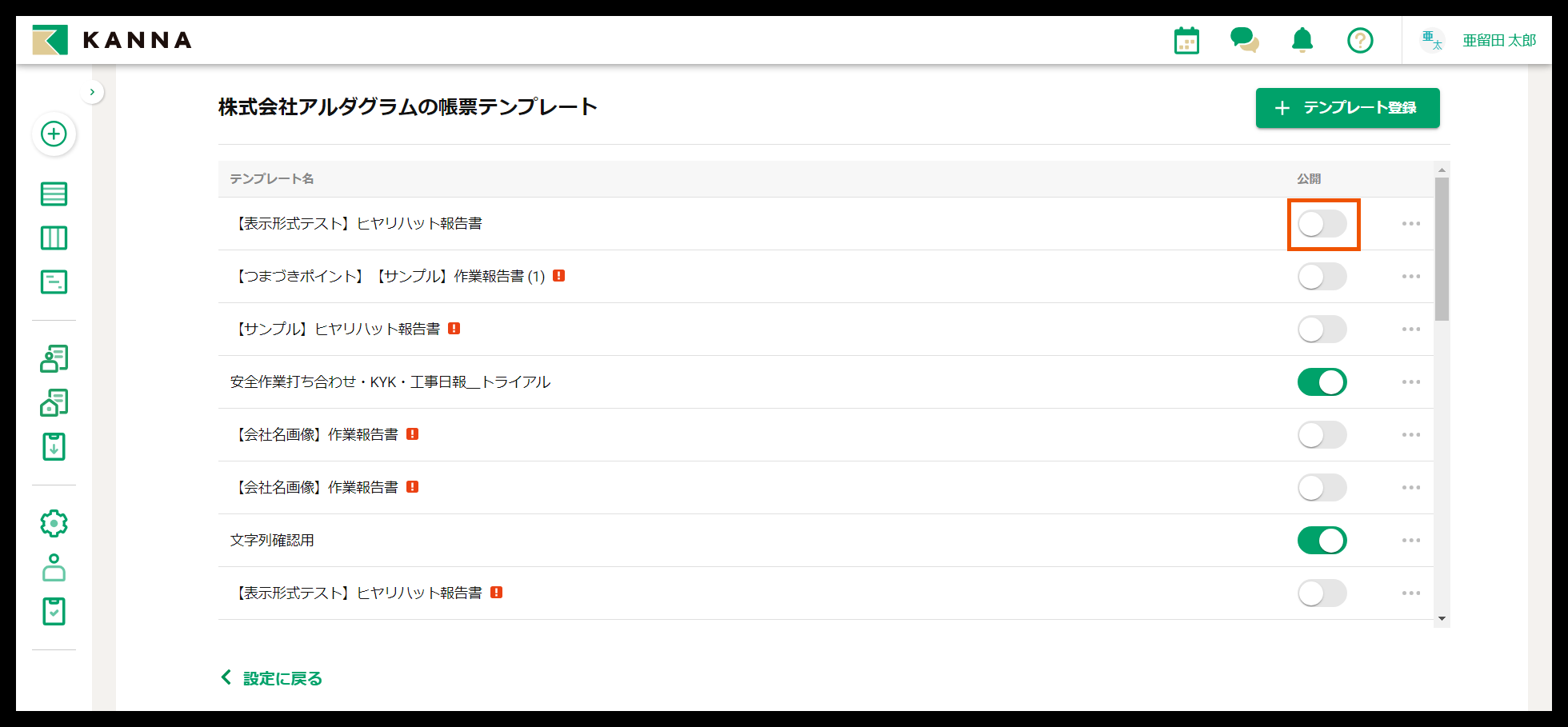Click the テンプレート登録 button
This screenshot has width=1568, height=727.
pos(1347,108)
